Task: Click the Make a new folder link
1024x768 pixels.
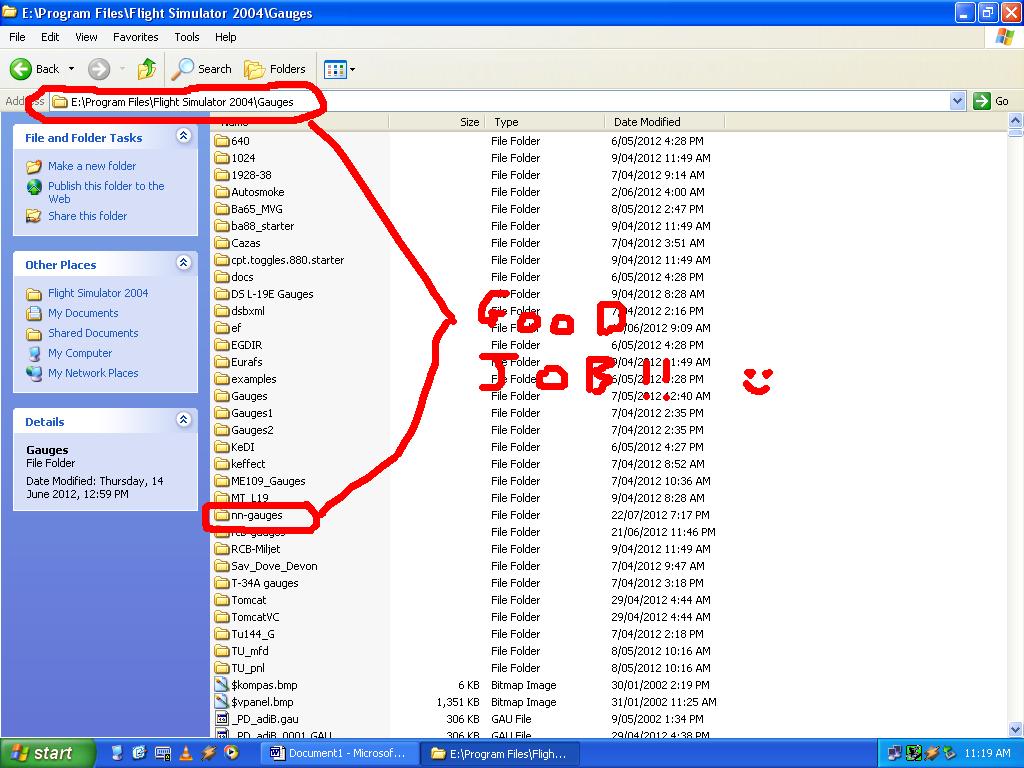Action: [92, 166]
